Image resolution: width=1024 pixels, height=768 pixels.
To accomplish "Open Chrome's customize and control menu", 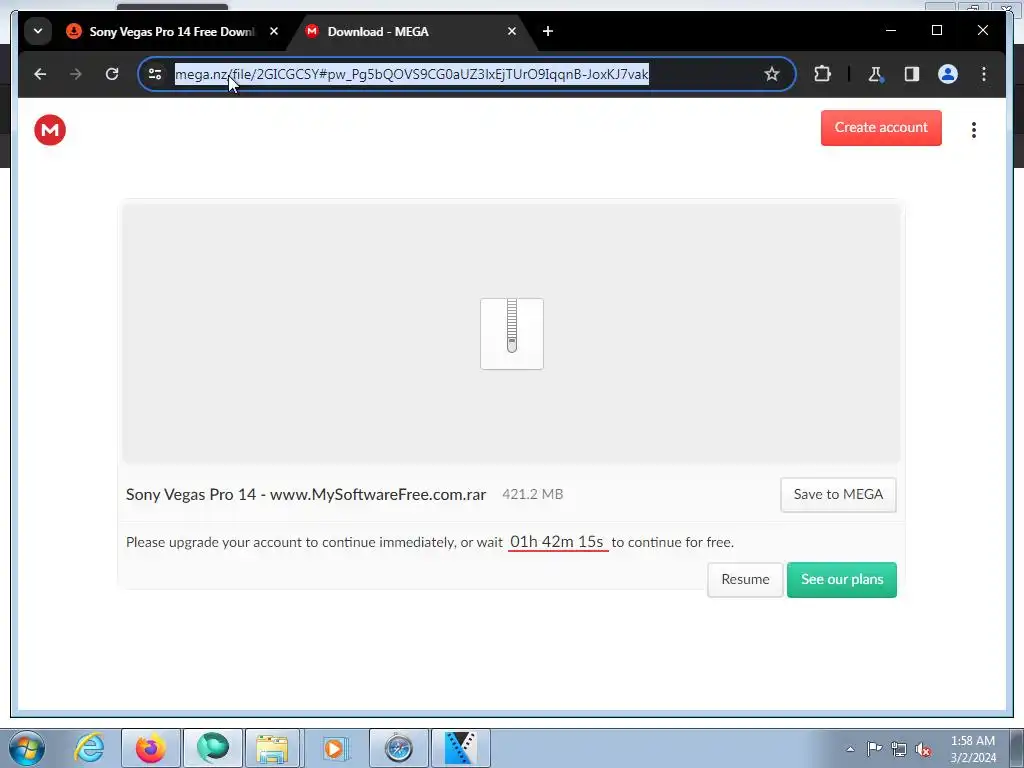I will click(984, 74).
